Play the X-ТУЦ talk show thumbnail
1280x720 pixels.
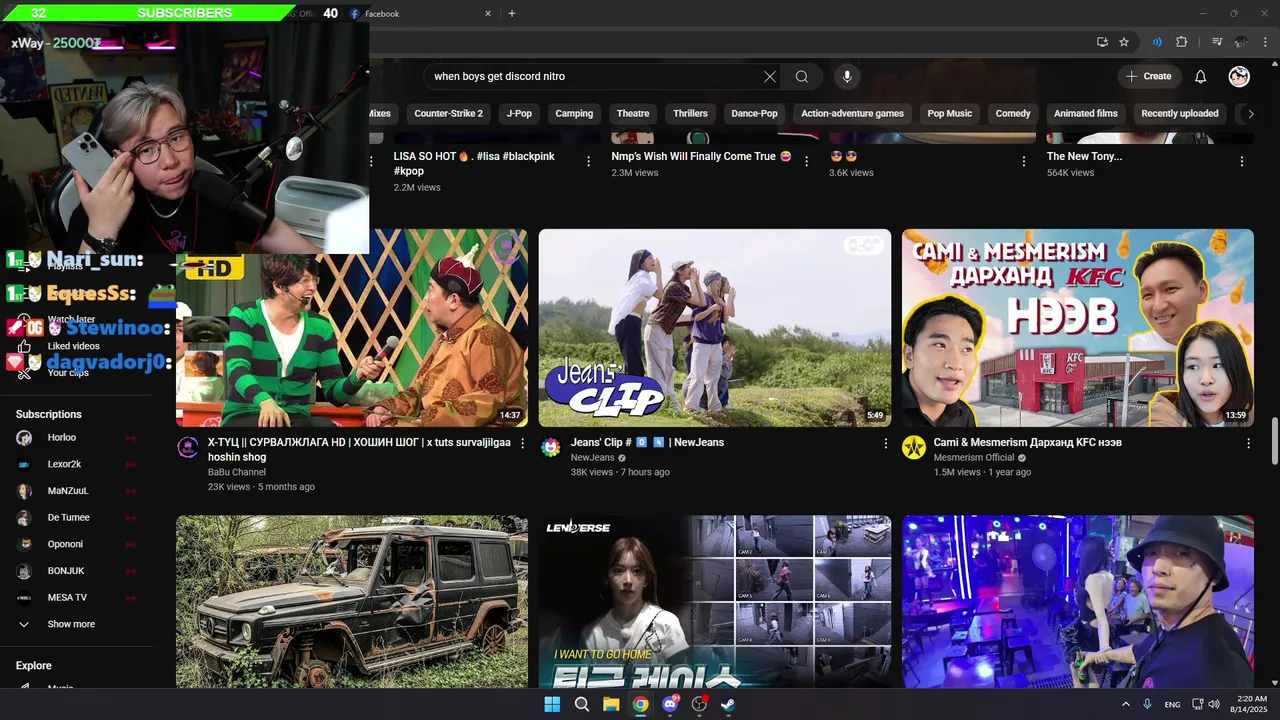352,328
